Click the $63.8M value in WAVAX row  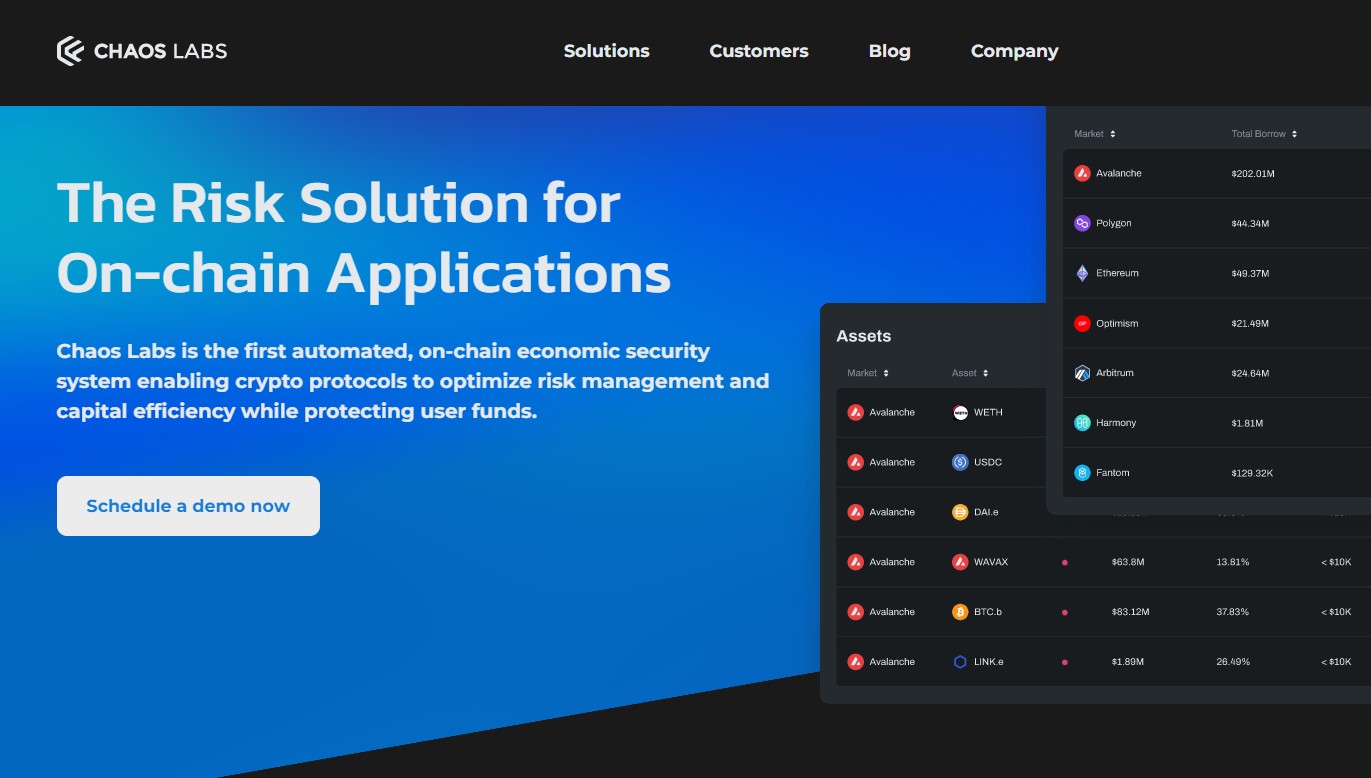click(1128, 562)
